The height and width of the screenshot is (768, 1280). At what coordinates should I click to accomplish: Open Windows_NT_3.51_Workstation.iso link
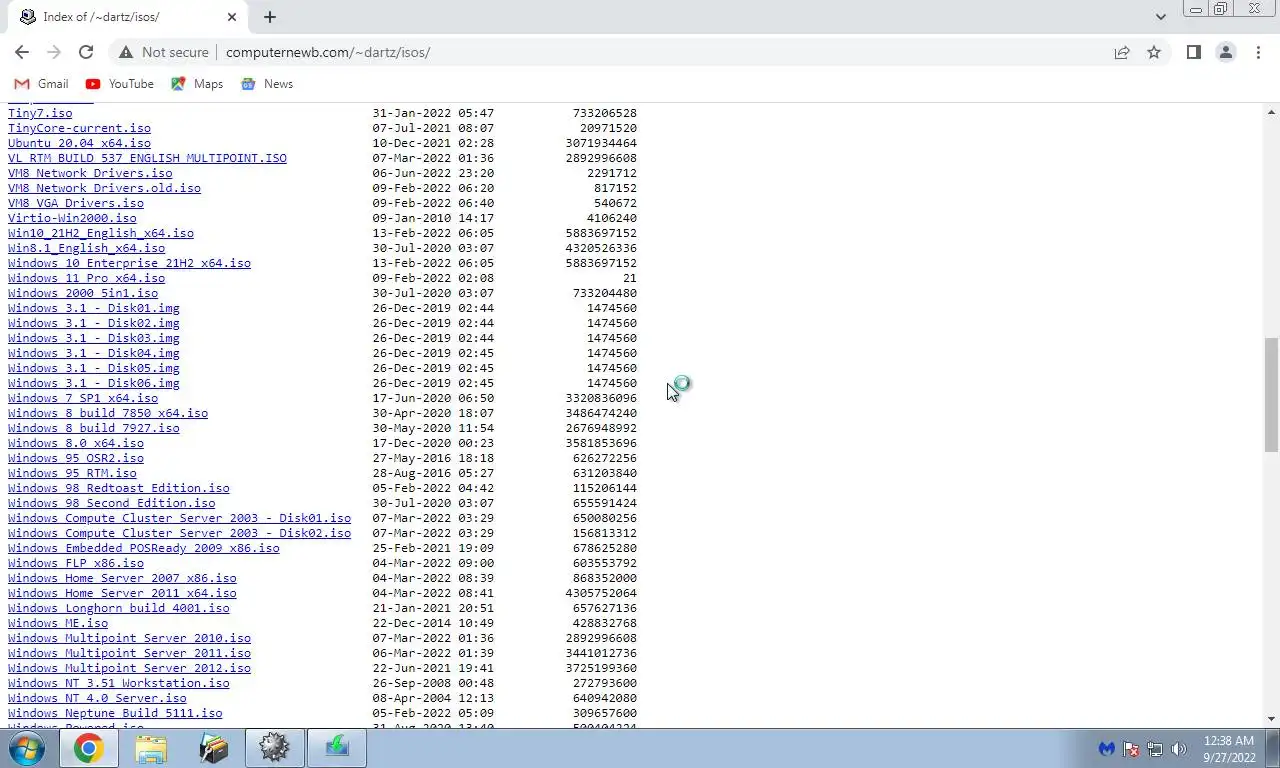pos(119,683)
